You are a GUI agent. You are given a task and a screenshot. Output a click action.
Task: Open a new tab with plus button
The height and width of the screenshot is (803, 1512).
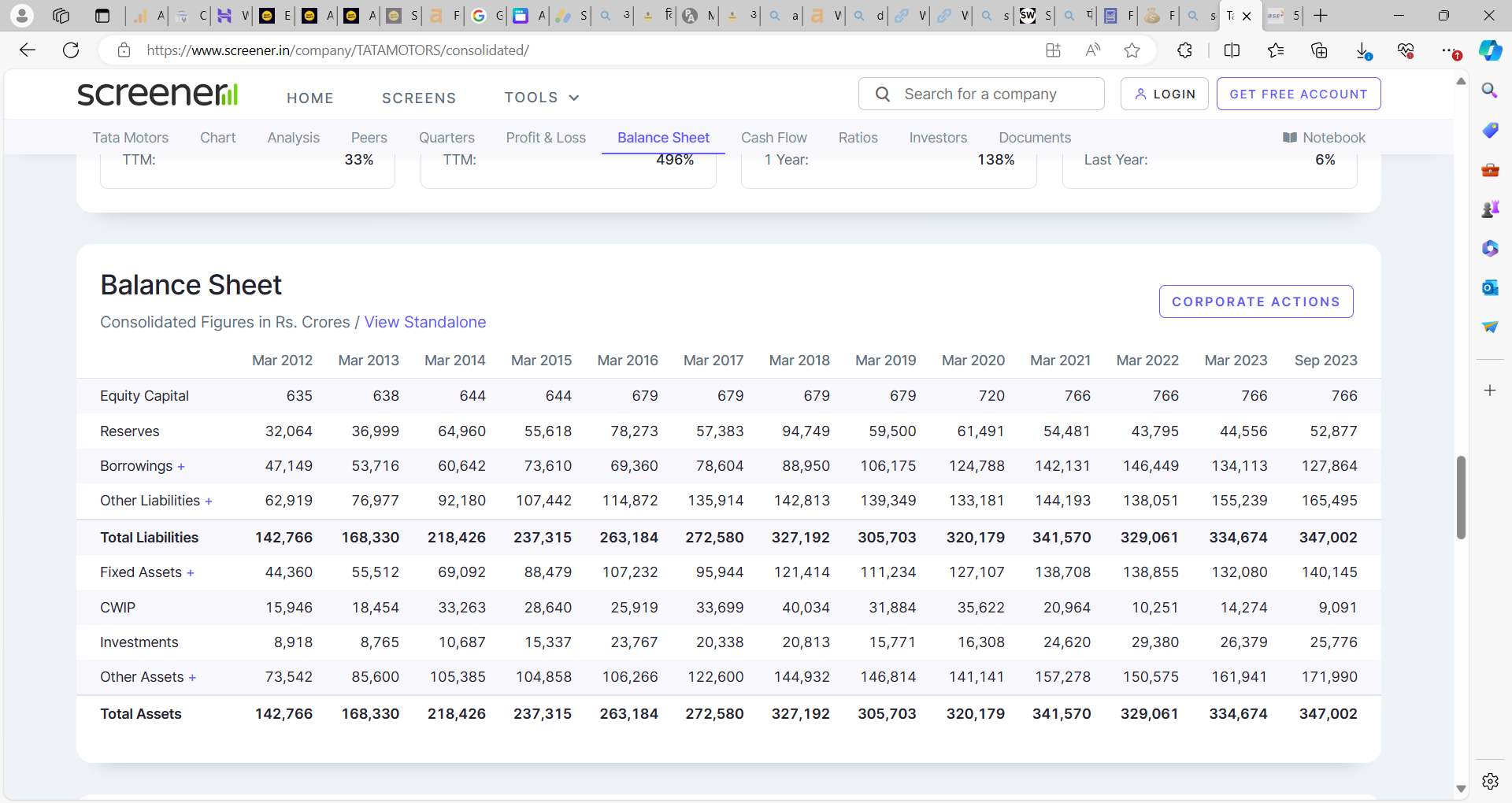pos(1321,15)
